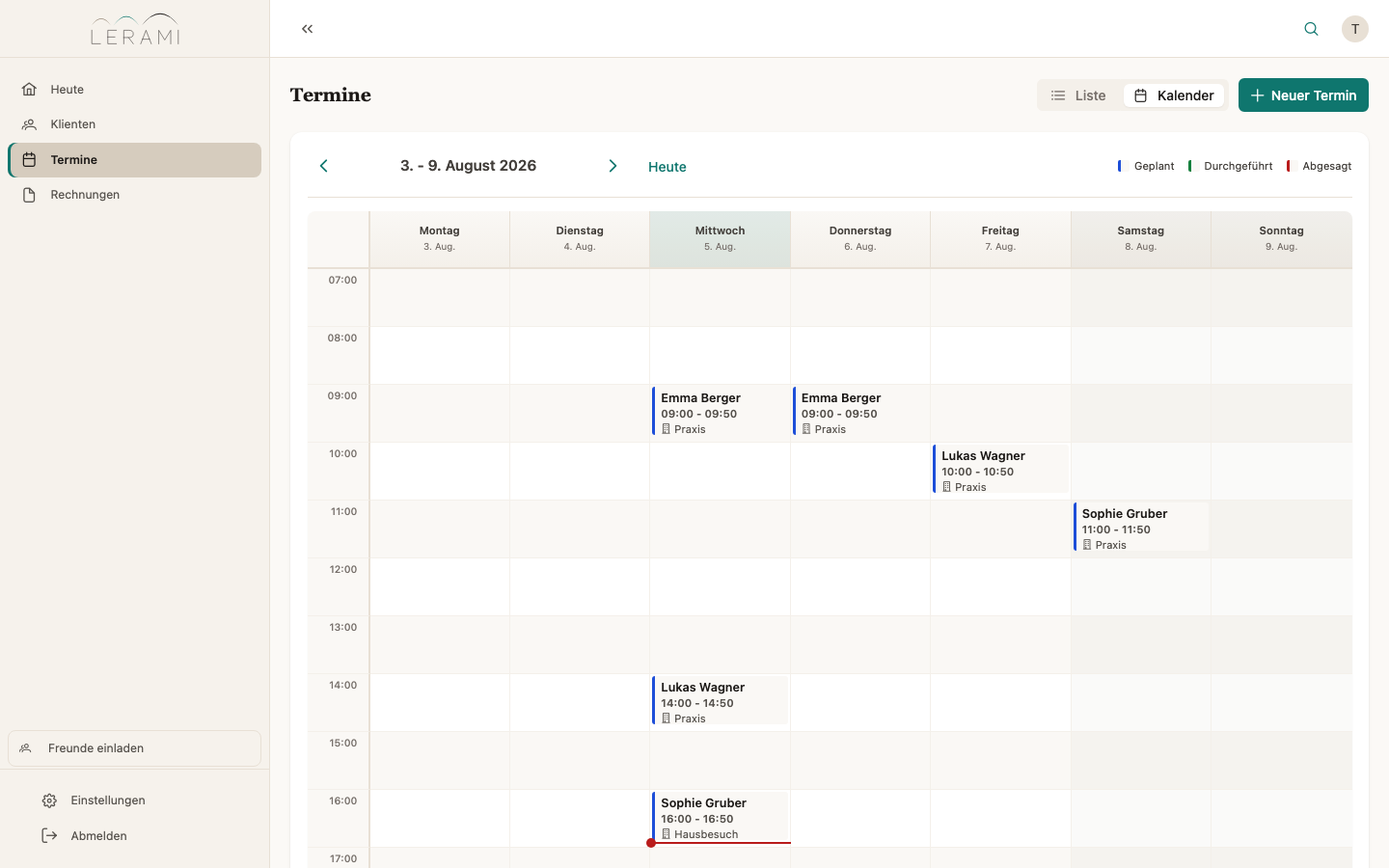The width and height of the screenshot is (1389, 868).
Task: Click the Abgesagt legend label
Action: pyautogui.click(x=1327, y=166)
